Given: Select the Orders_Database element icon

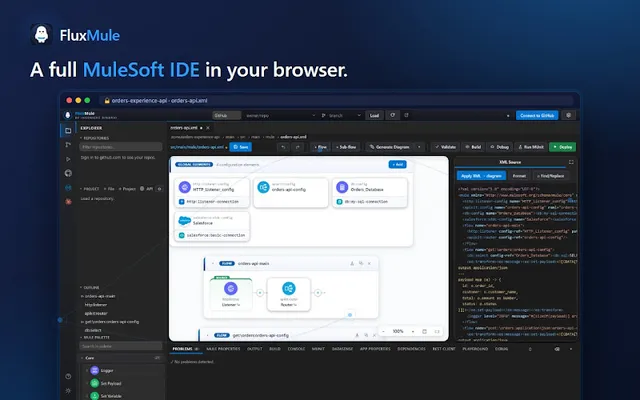Looking at the screenshot, I should [x=342, y=187].
